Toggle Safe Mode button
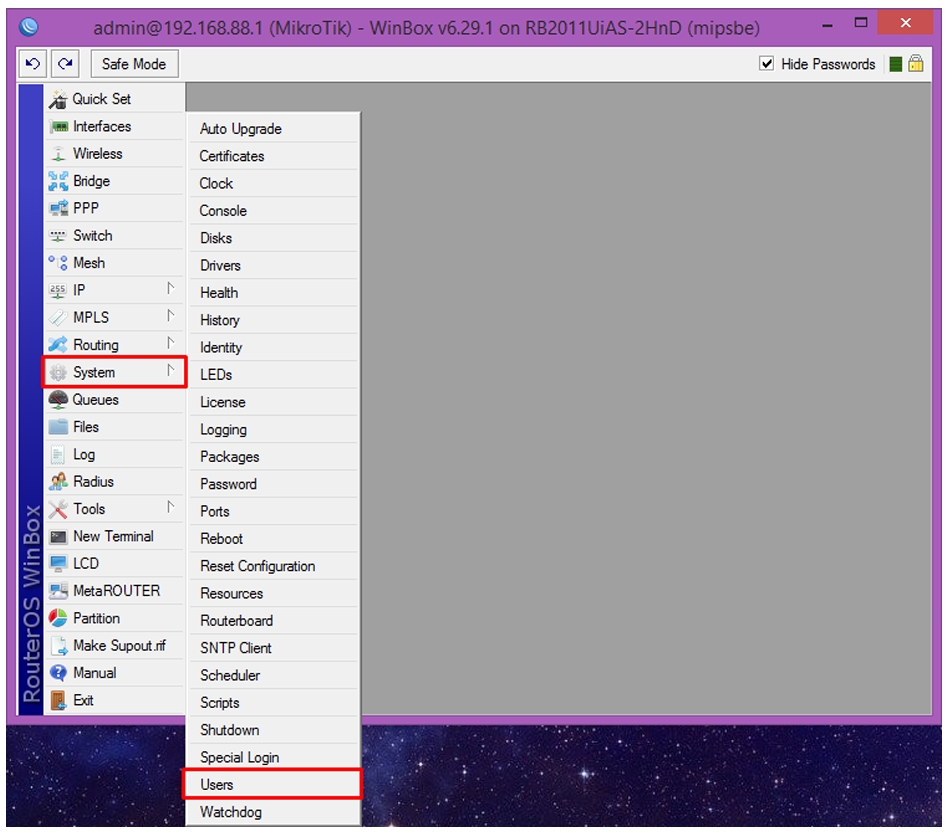This screenshot has height=834, width=948. (x=134, y=64)
